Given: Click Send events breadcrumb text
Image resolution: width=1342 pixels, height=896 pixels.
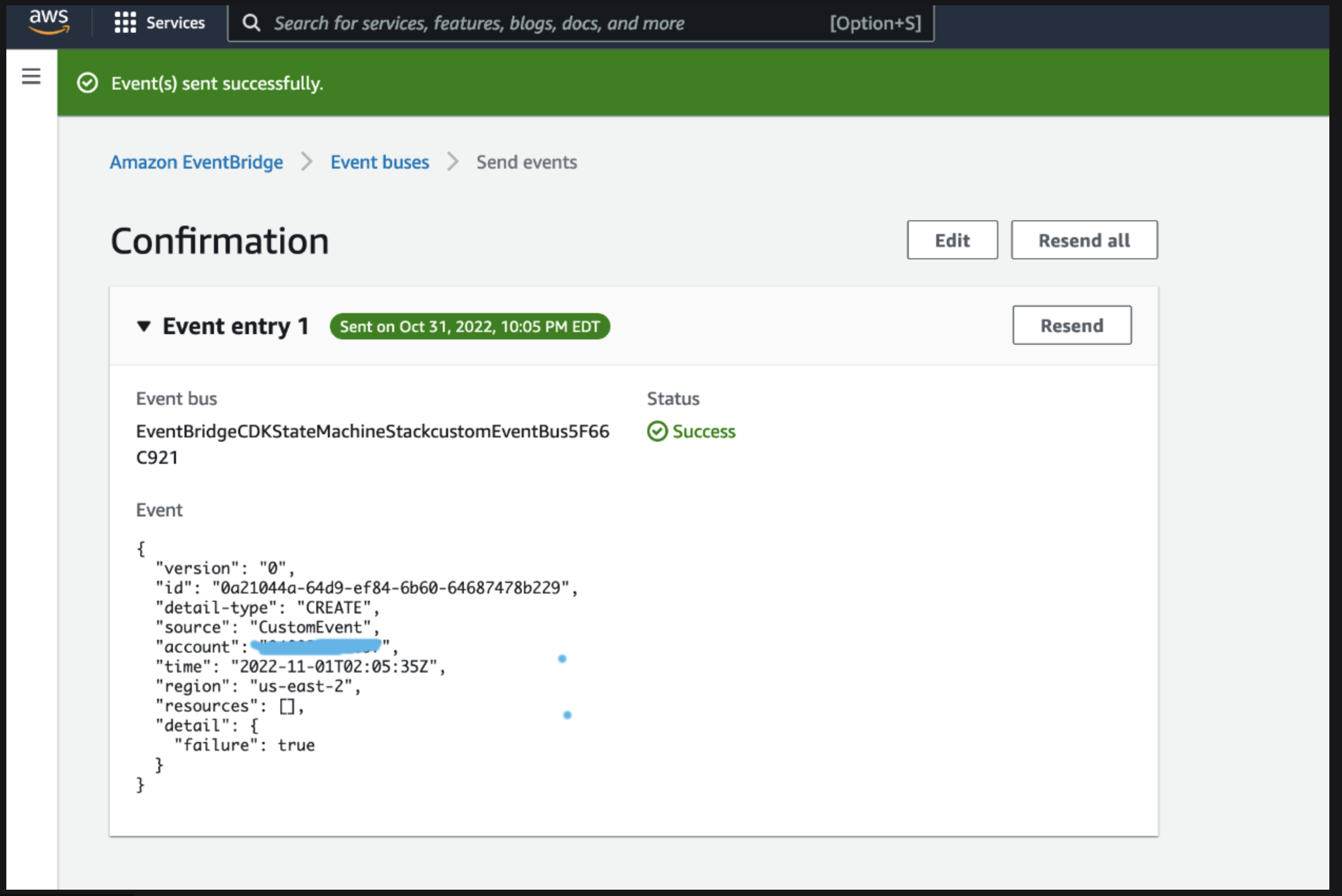Looking at the screenshot, I should tap(526, 162).
